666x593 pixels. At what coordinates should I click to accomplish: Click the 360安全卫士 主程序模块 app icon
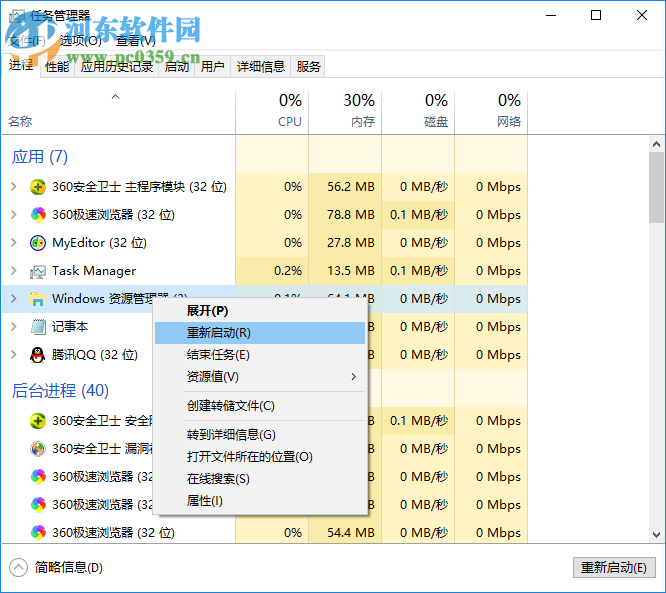[38, 187]
